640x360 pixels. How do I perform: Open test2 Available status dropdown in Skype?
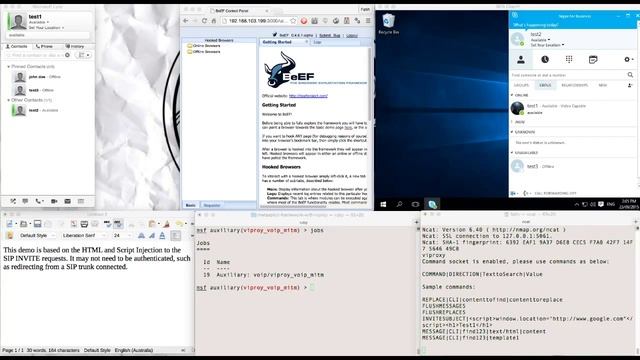540,40
